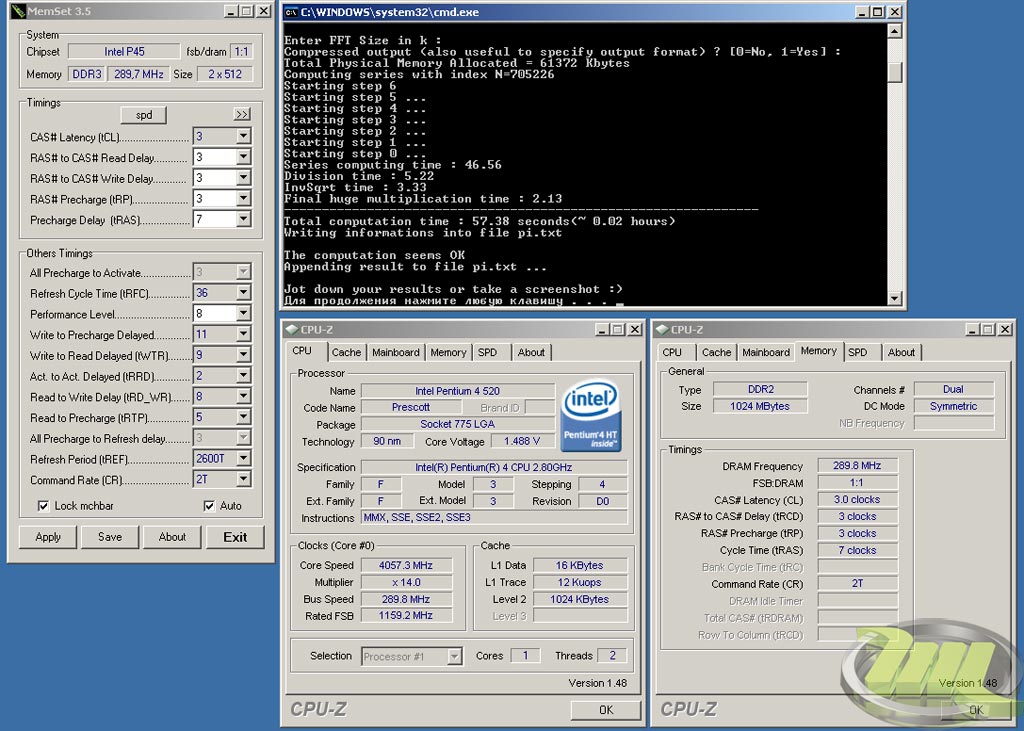Open the RAS# to CAS# Read Delay dropdown
Viewport: 1024px width, 731px height.
243,157
